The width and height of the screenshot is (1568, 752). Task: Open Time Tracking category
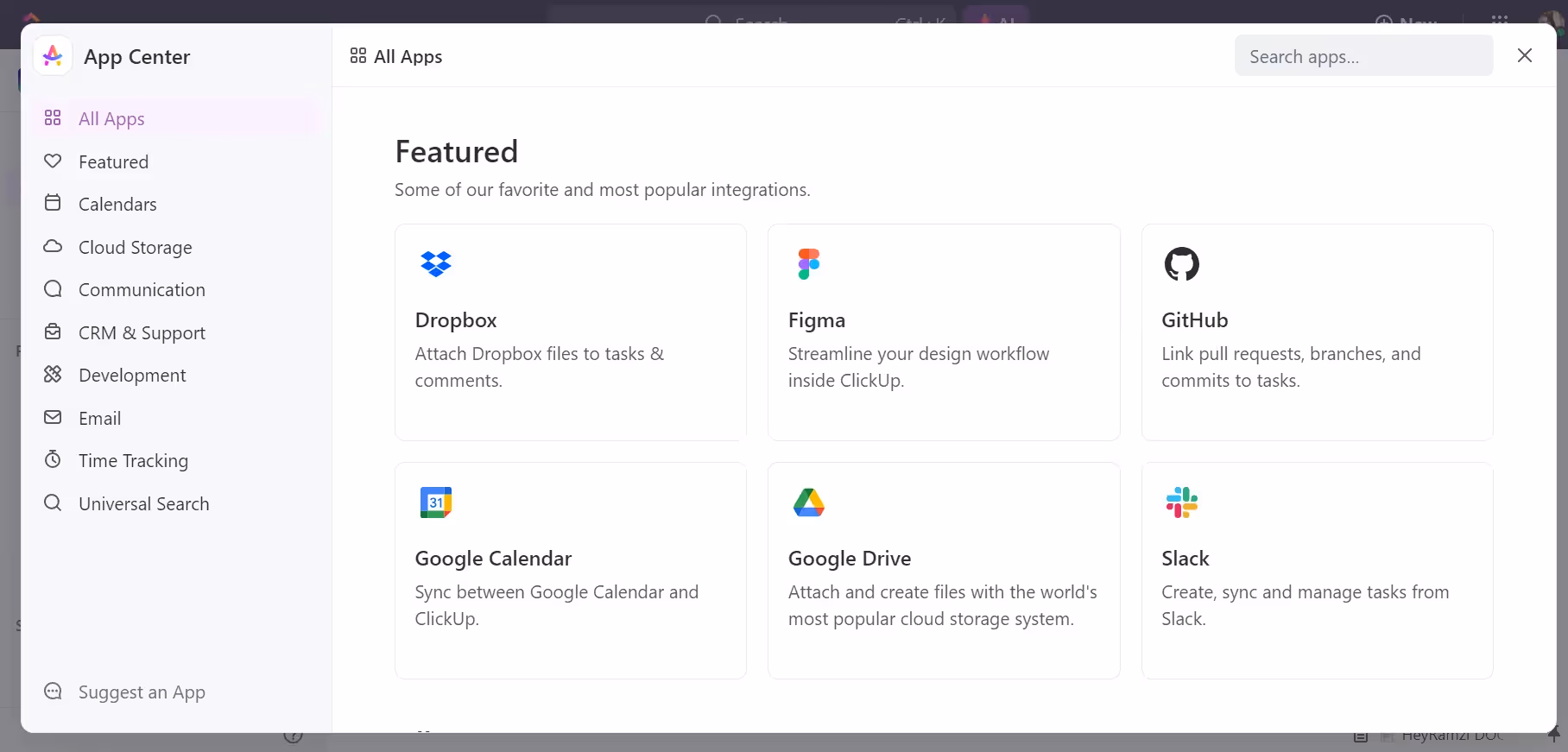tap(133, 461)
